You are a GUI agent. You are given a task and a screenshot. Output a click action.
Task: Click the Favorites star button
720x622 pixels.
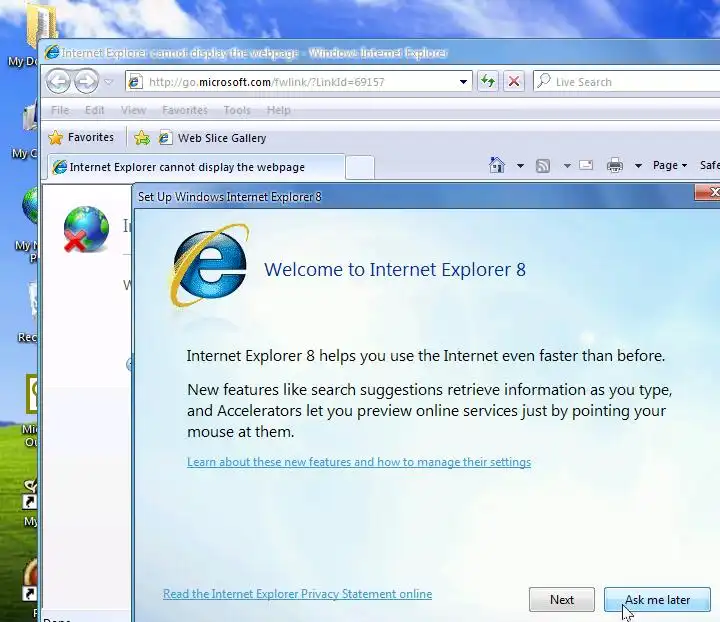tap(81, 137)
